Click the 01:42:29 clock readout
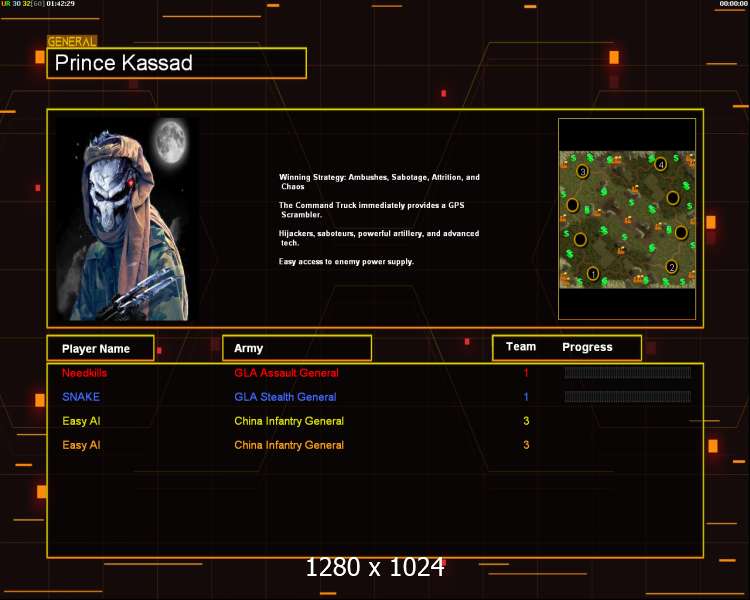This screenshot has height=600, width=750. click(x=60, y=3)
